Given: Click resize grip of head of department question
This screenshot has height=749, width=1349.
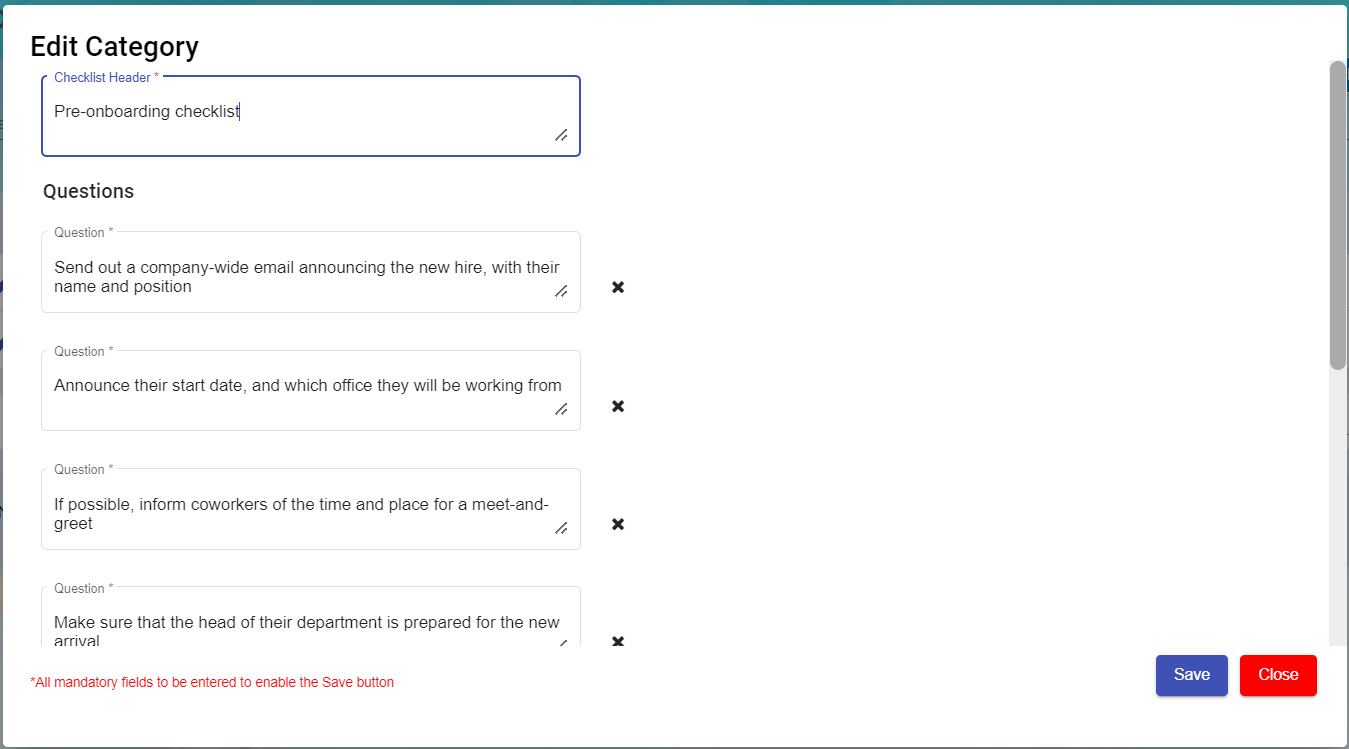Looking at the screenshot, I should click(561, 643).
